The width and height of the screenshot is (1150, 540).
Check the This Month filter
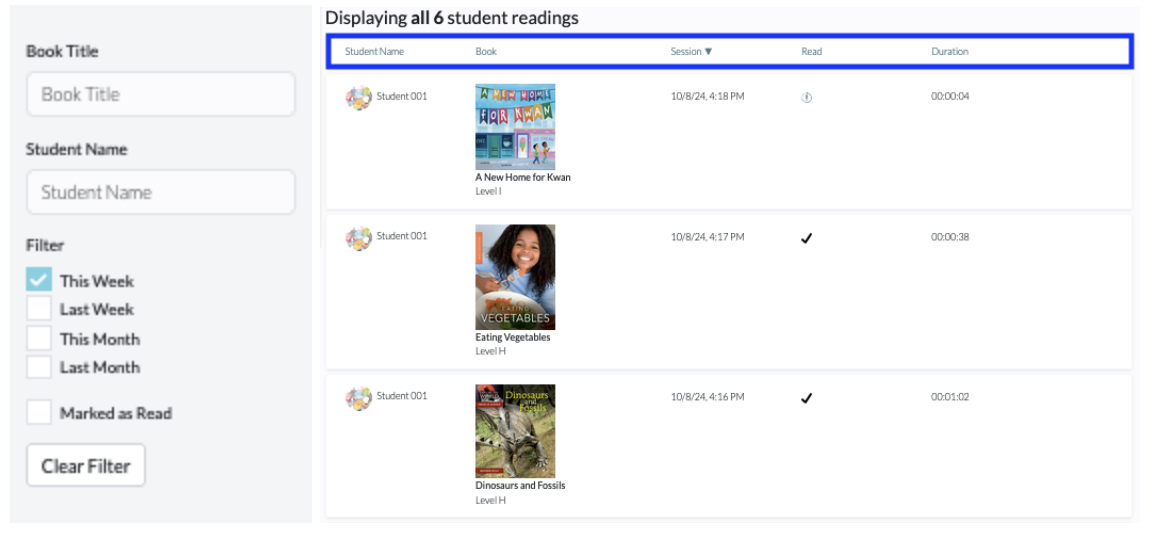pyautogui.click(x=39, y=338)
